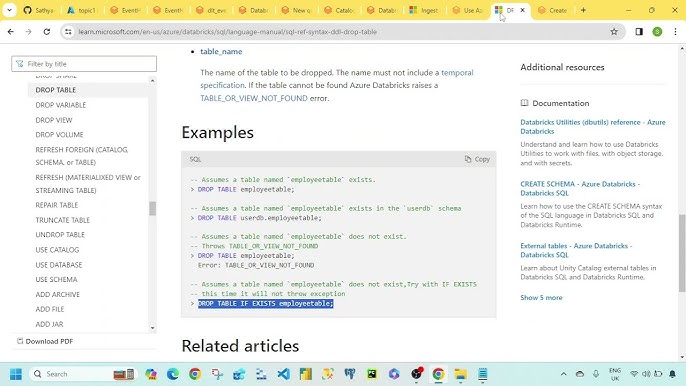686x386 pixels.
Task: Launch Microsoft Edge from the taskbar
Action: pyautogui.click(x=173, y=374)
